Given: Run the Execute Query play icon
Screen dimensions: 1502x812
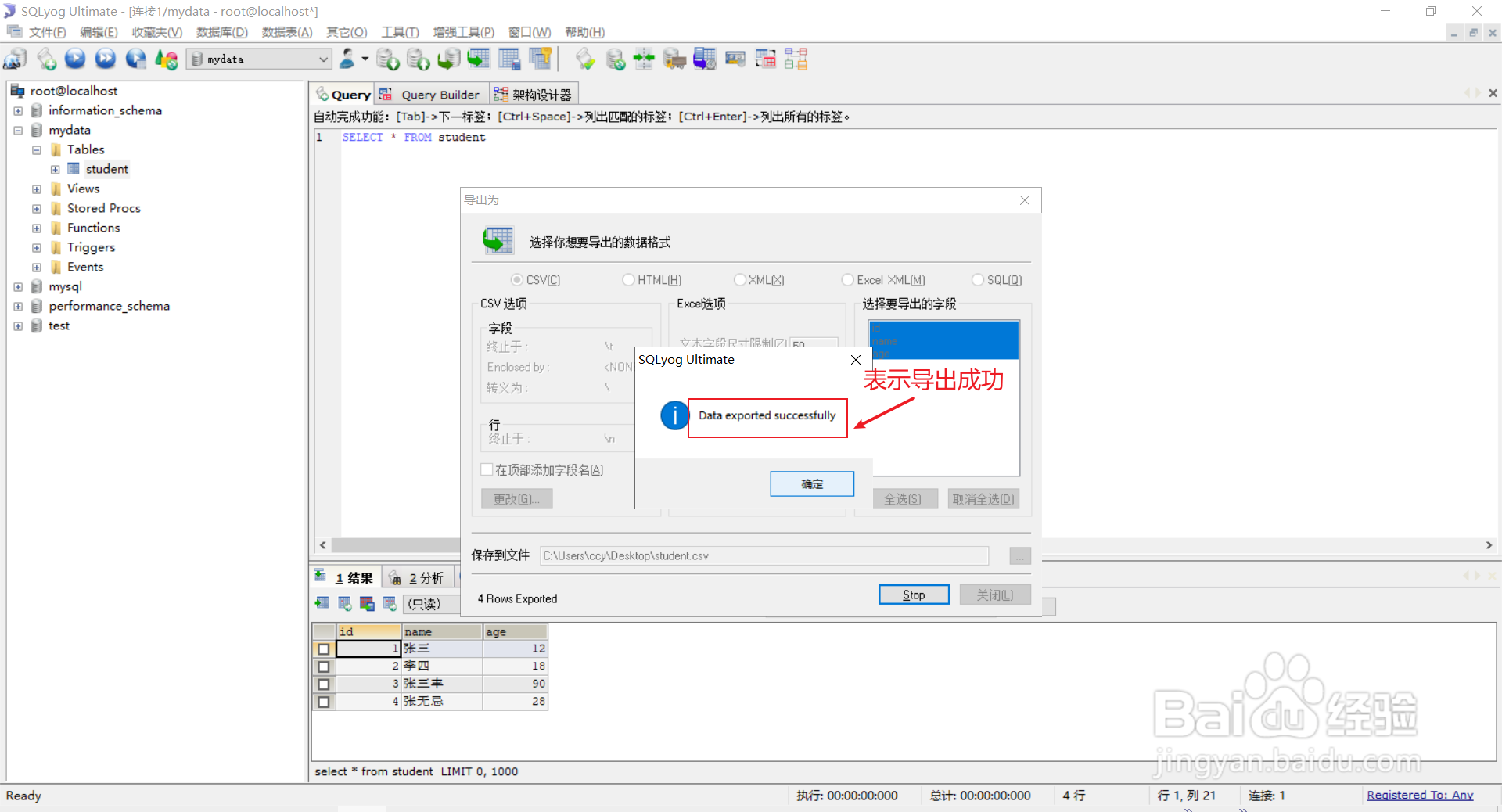Looking at the screenshot, I should pyautogui.click(x=75, y=59).
